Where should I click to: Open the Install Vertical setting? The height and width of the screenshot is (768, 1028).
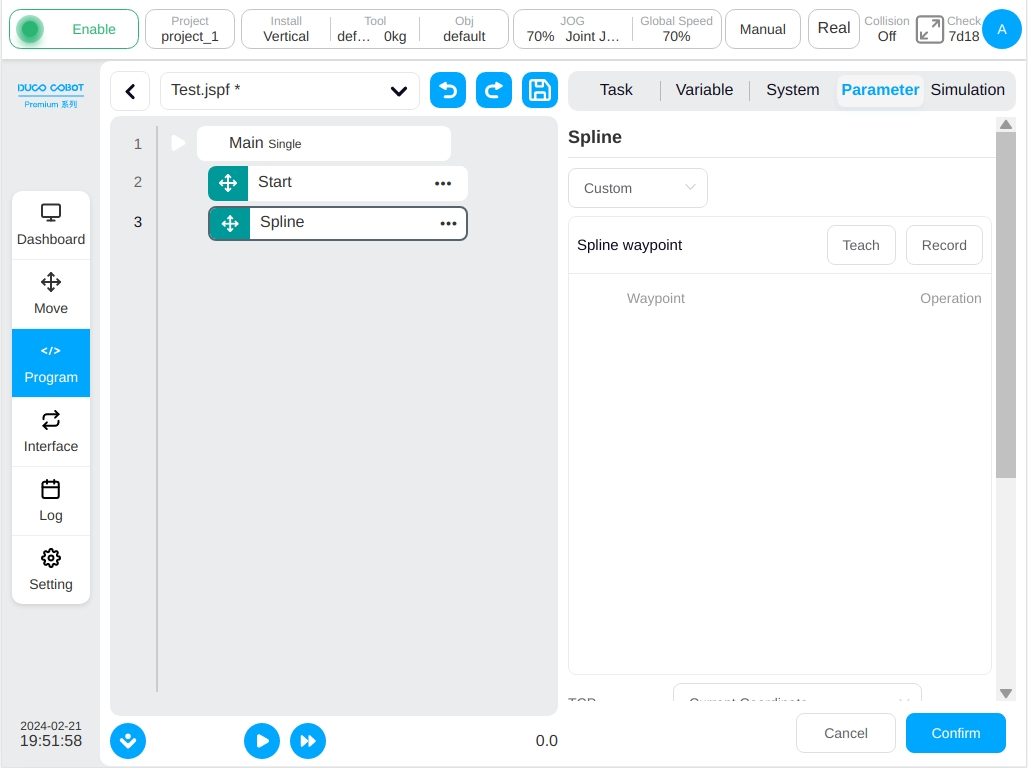286,29
